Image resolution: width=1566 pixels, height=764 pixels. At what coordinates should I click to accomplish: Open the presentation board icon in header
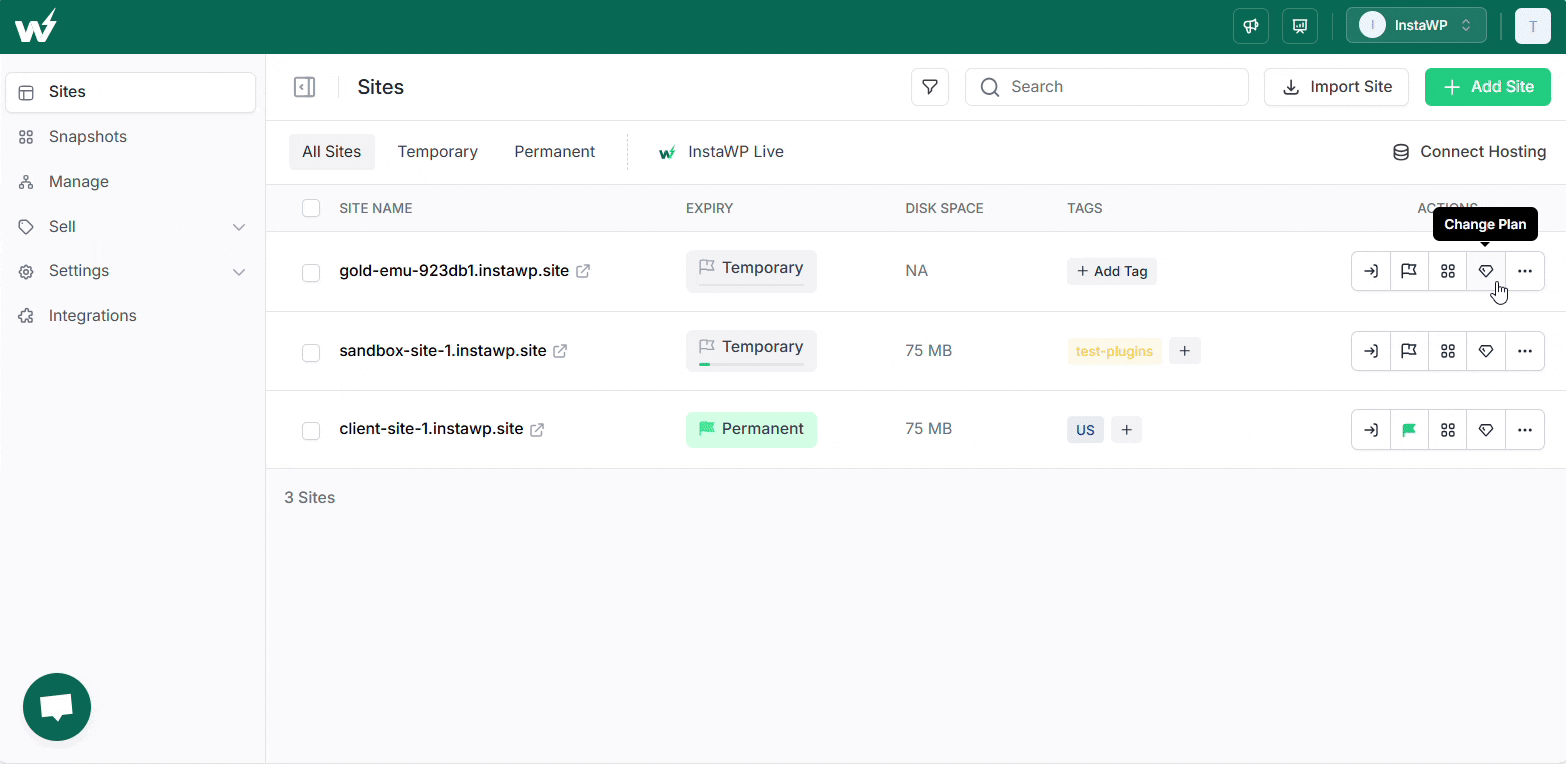coord(1300,26)
